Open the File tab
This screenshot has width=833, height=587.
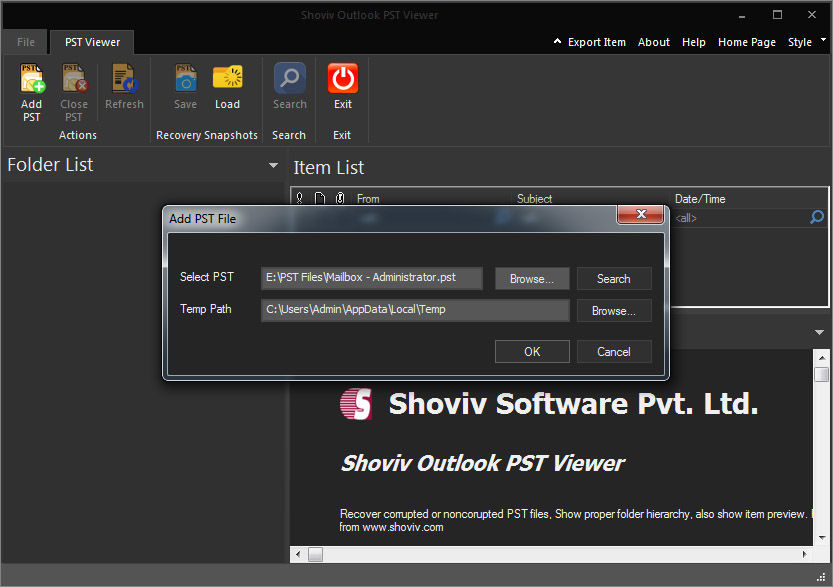click(x=26, y=42)
